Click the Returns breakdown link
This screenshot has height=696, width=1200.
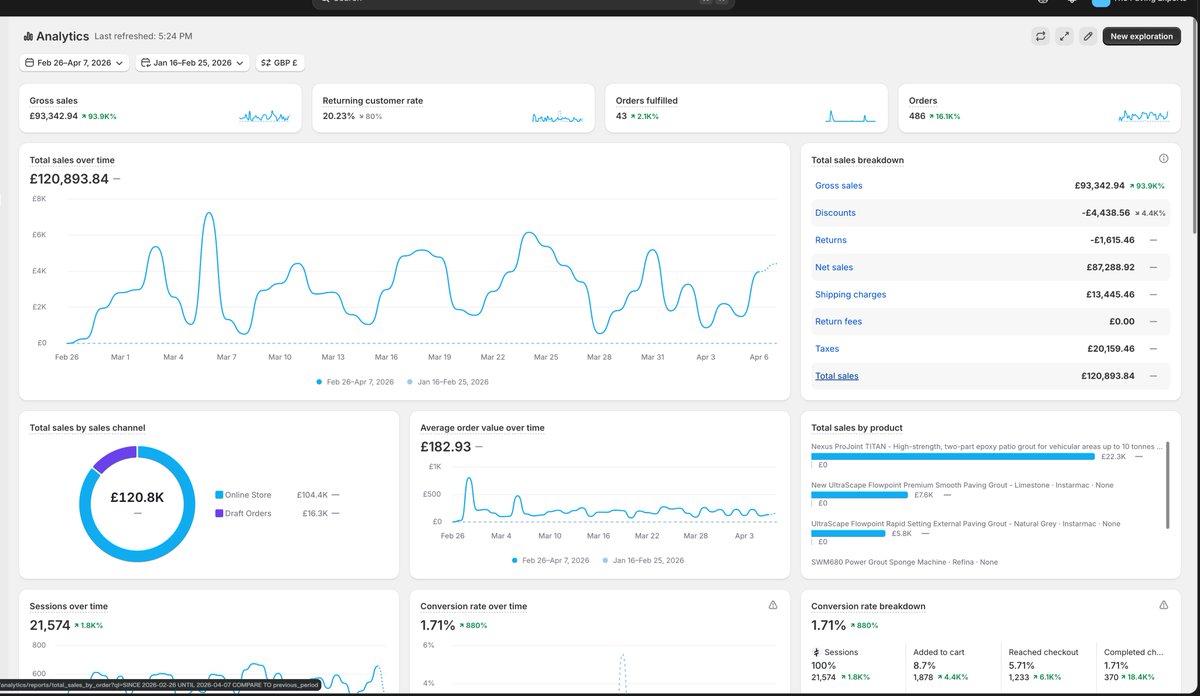831,240
